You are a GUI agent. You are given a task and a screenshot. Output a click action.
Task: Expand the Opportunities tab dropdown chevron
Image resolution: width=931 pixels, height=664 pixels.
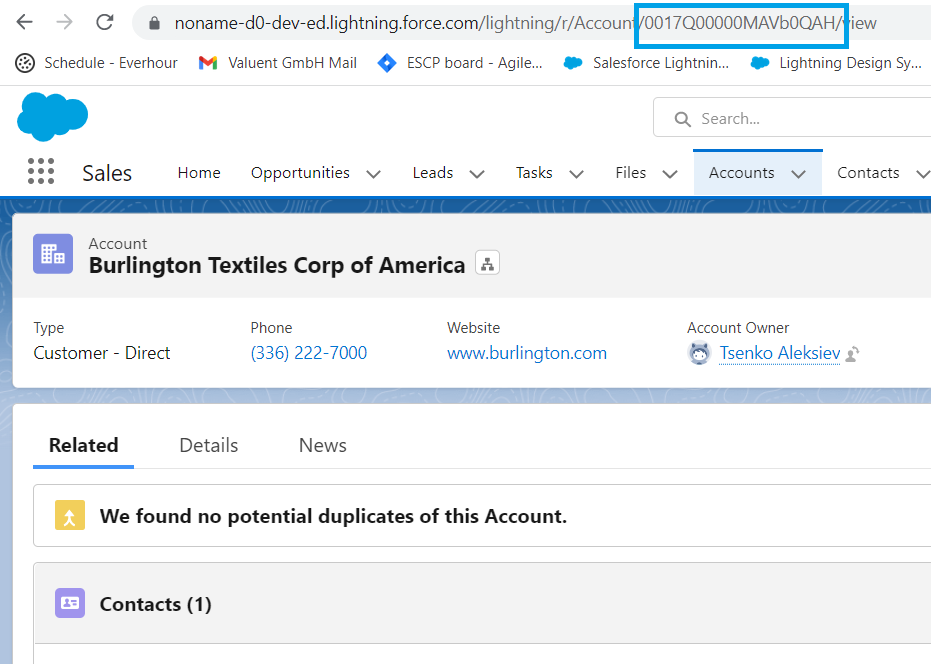tap(373, 174)
